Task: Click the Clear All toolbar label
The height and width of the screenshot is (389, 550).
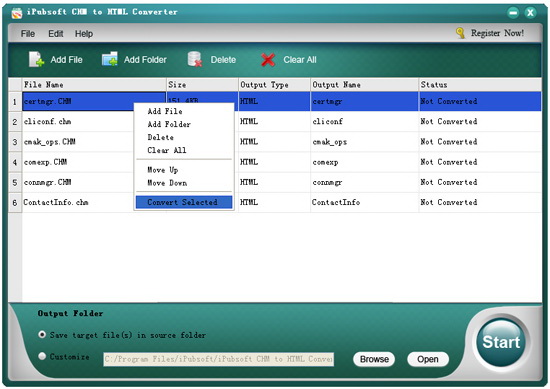Action: (300, 60)
